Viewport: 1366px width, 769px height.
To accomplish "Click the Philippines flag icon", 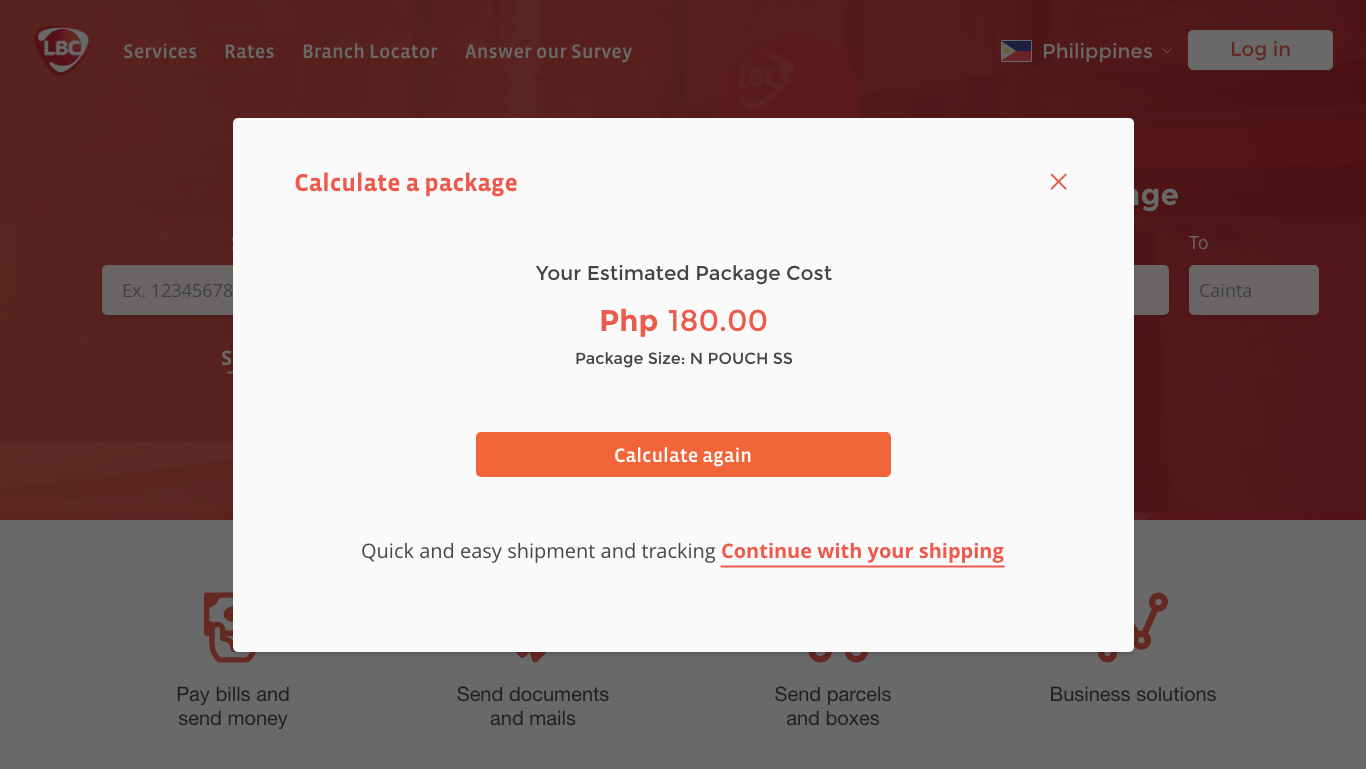I will [1016, 51].
